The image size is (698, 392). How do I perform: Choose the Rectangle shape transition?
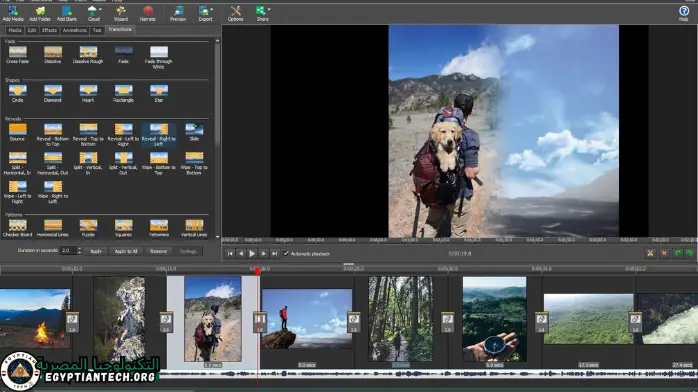[x=123, y=93]
